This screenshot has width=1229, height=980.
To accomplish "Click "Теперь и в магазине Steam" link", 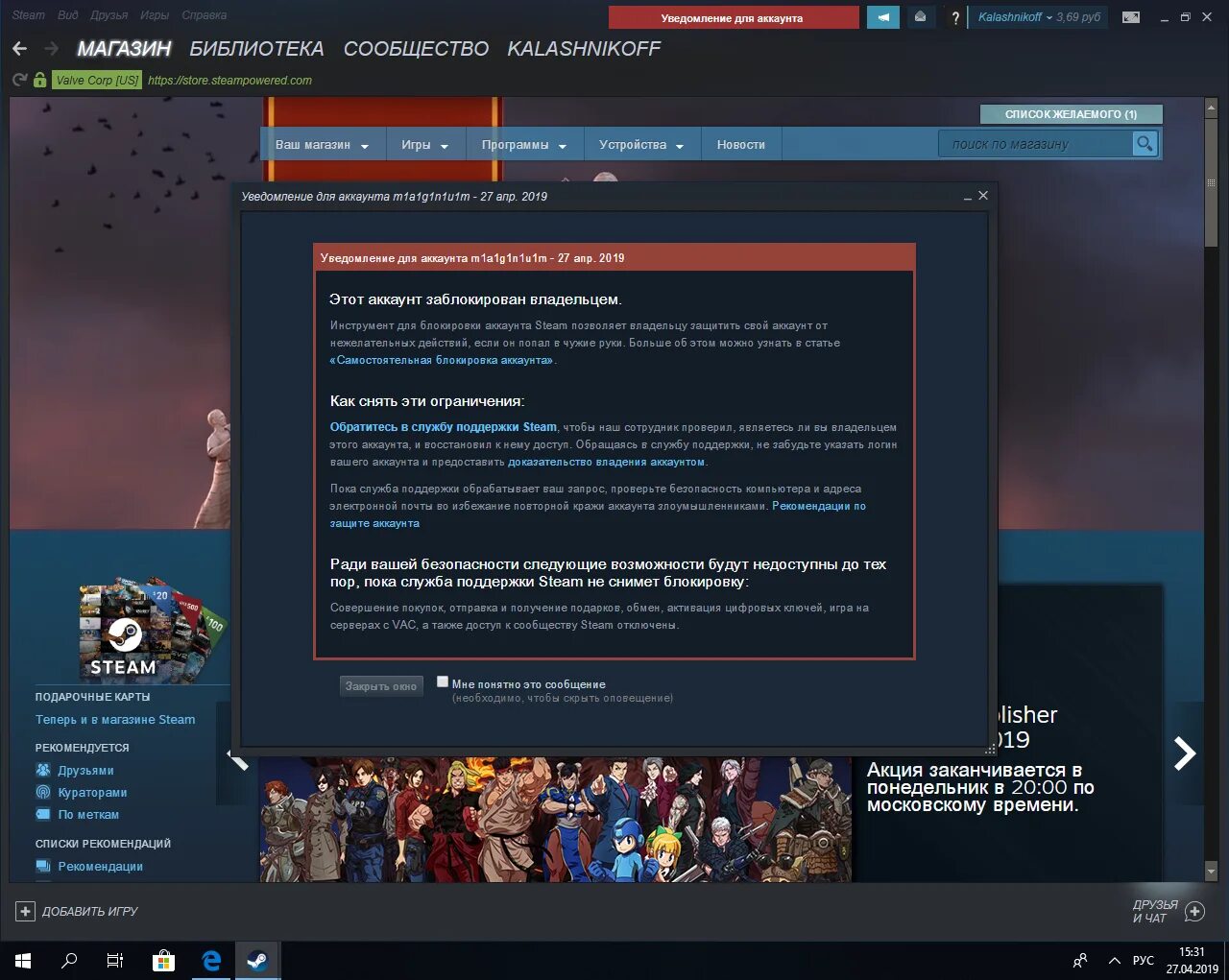I will (115, 719).
